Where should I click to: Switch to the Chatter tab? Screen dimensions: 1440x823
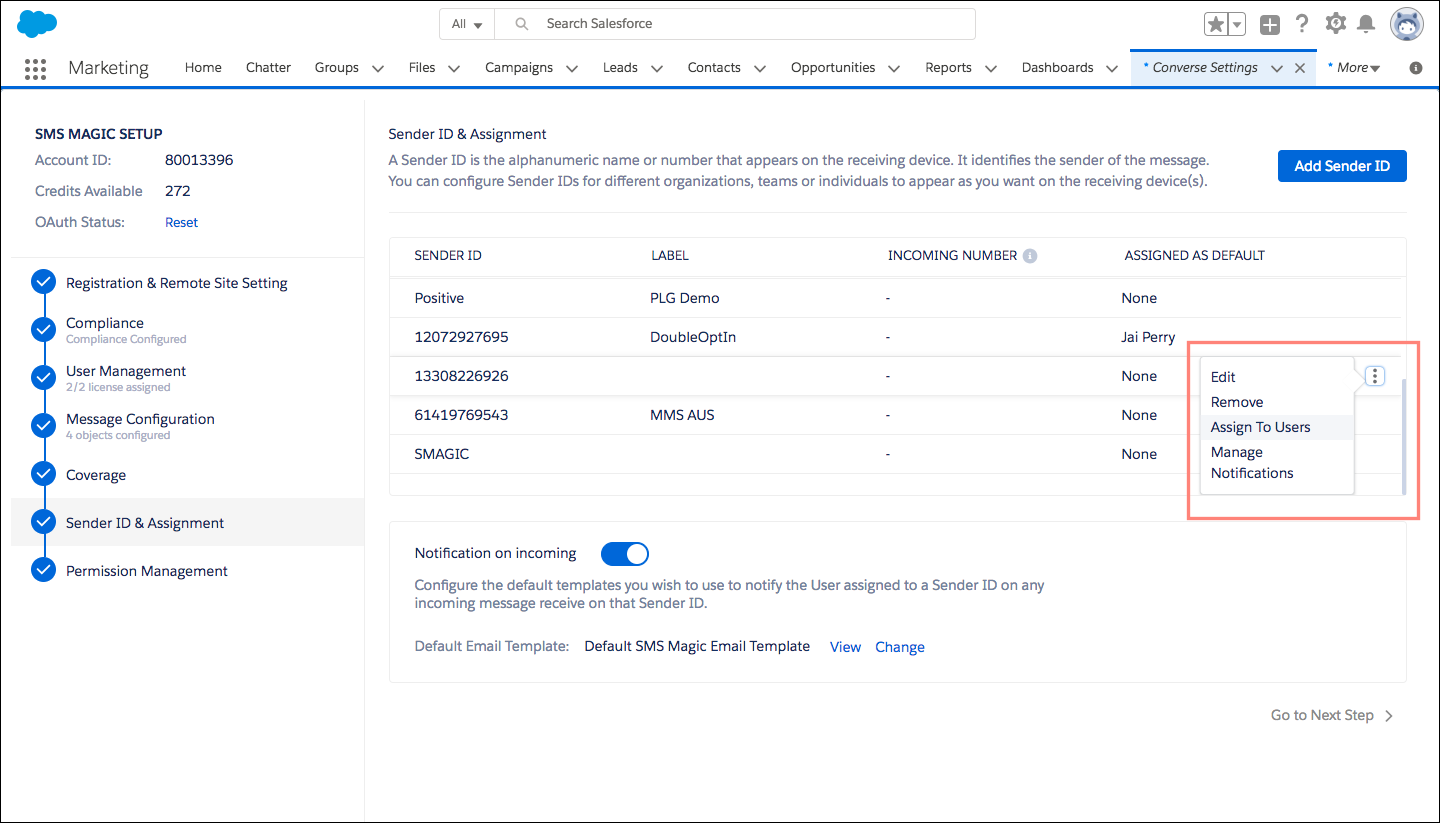click(268, 68)
